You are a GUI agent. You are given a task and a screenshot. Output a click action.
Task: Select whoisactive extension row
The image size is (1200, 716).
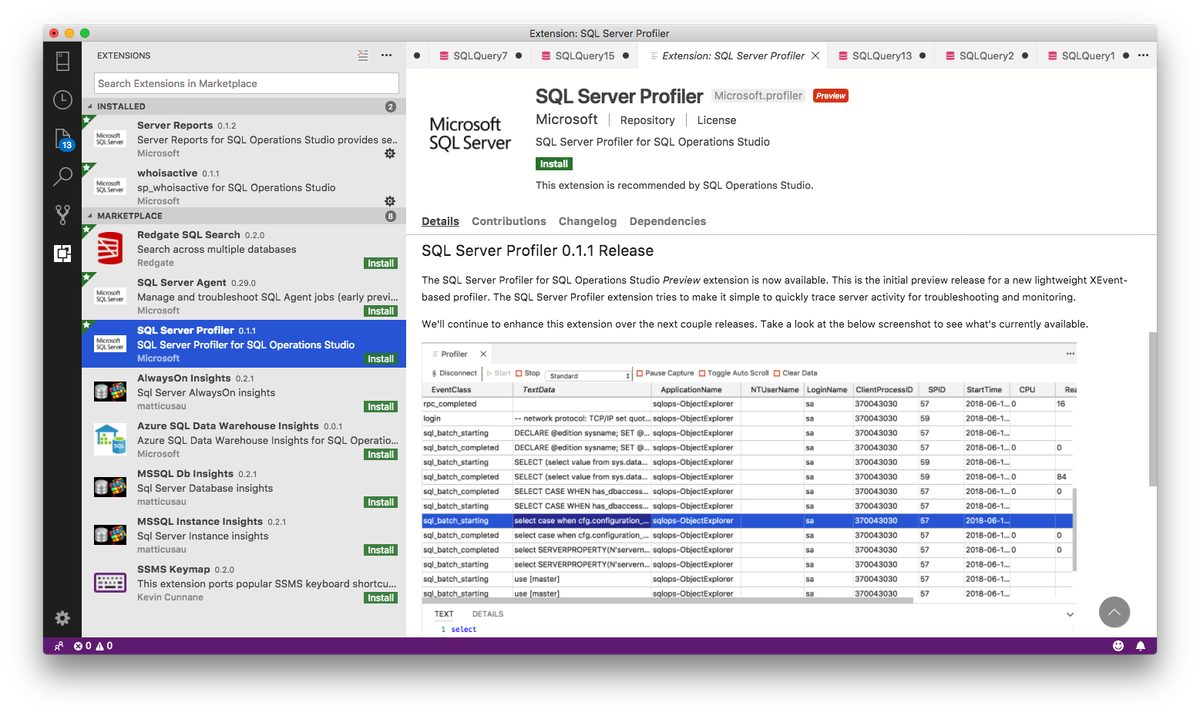click(244, 187)
